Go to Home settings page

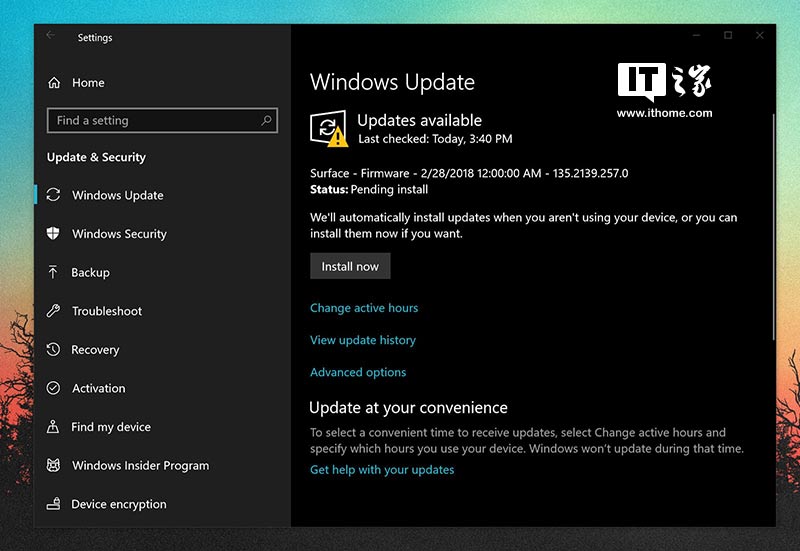click(x=88, y=83)
